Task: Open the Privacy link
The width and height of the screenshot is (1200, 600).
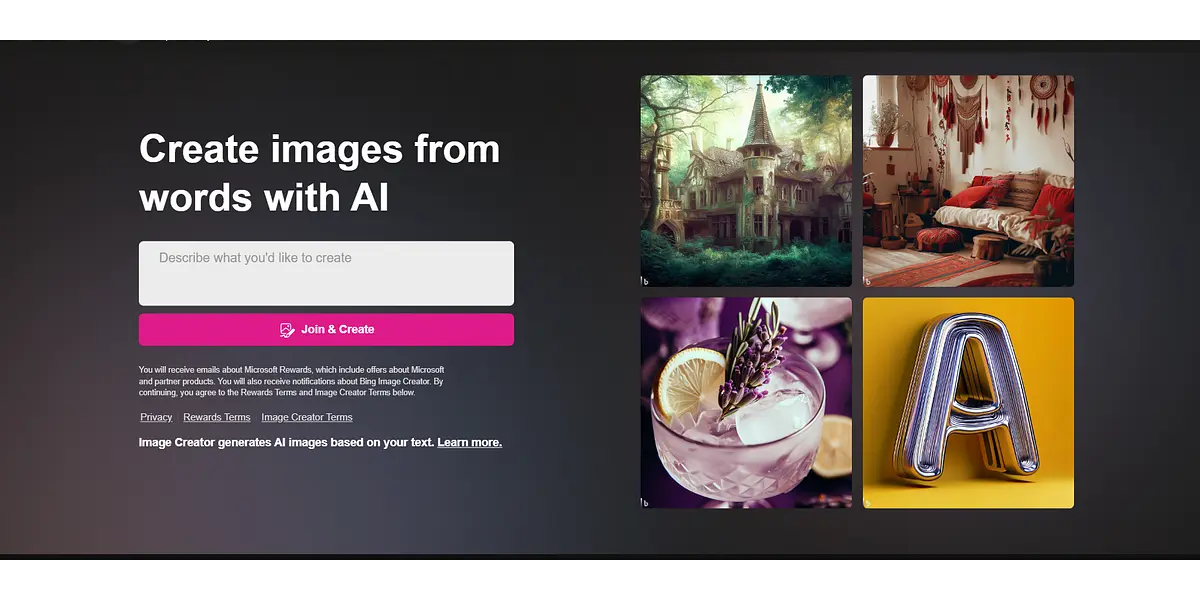Action: 156,417
